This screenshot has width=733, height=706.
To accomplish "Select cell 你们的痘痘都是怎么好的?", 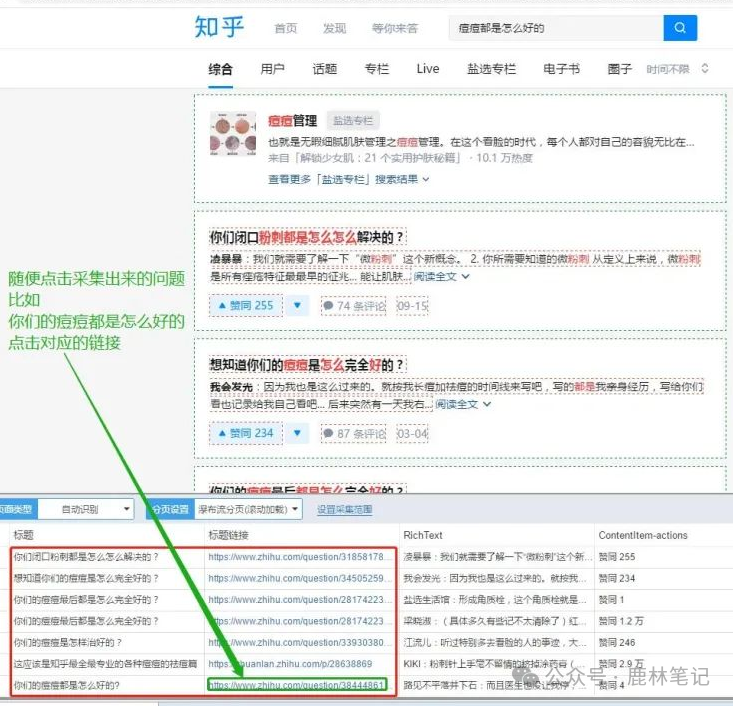I will pyautogui.click(x=107, y=685).
